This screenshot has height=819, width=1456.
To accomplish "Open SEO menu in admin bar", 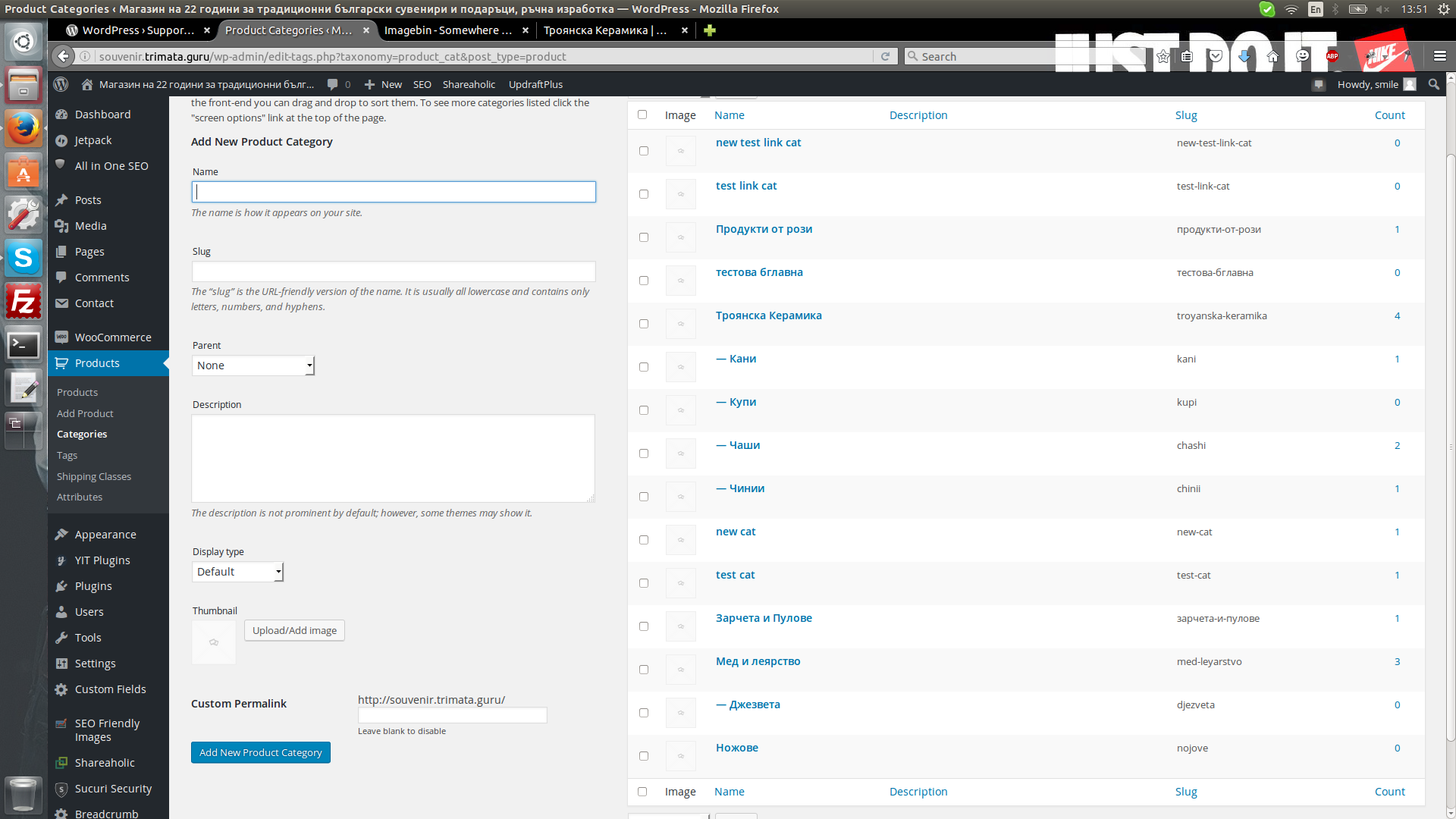I will coord(422,84).
